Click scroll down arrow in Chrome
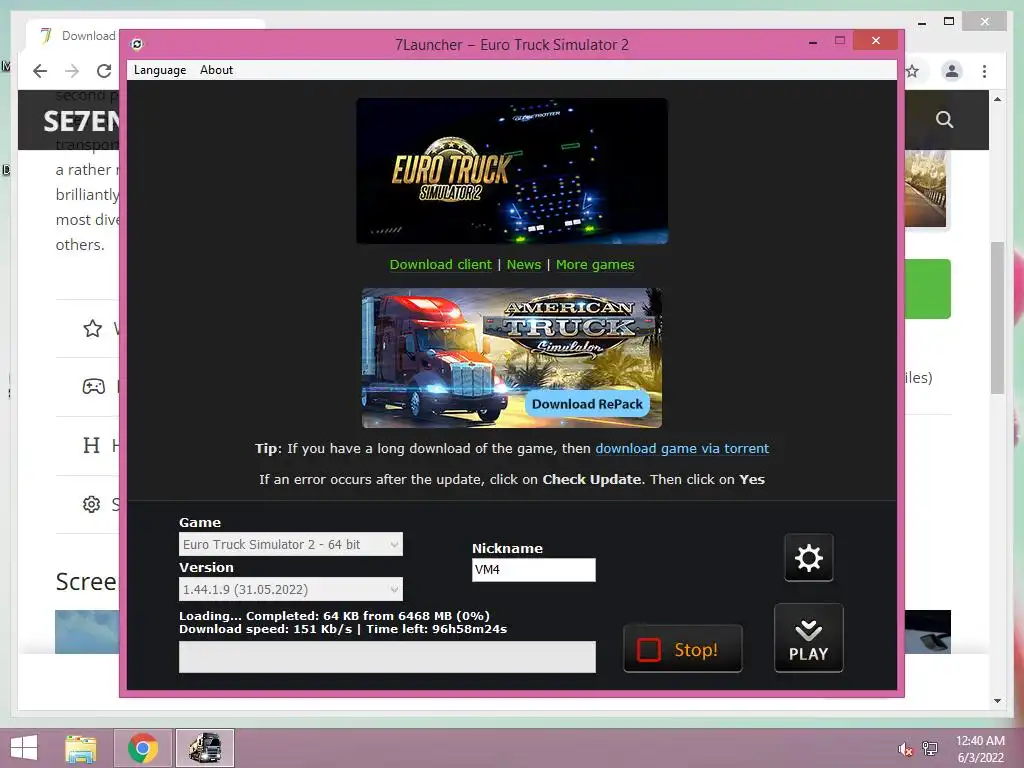Image resolution: width=1024 pixels, height=768 pixels. pos(997,701)
